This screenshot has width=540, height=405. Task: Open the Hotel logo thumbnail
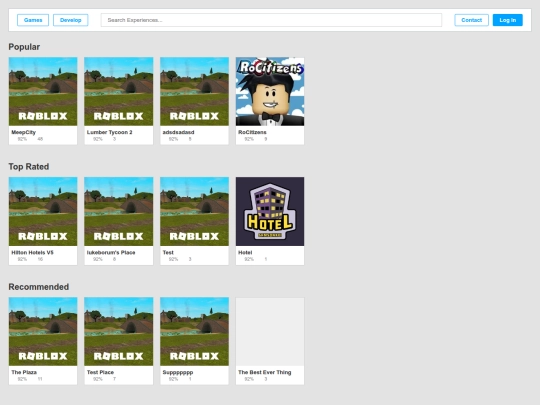click(270, 211)
